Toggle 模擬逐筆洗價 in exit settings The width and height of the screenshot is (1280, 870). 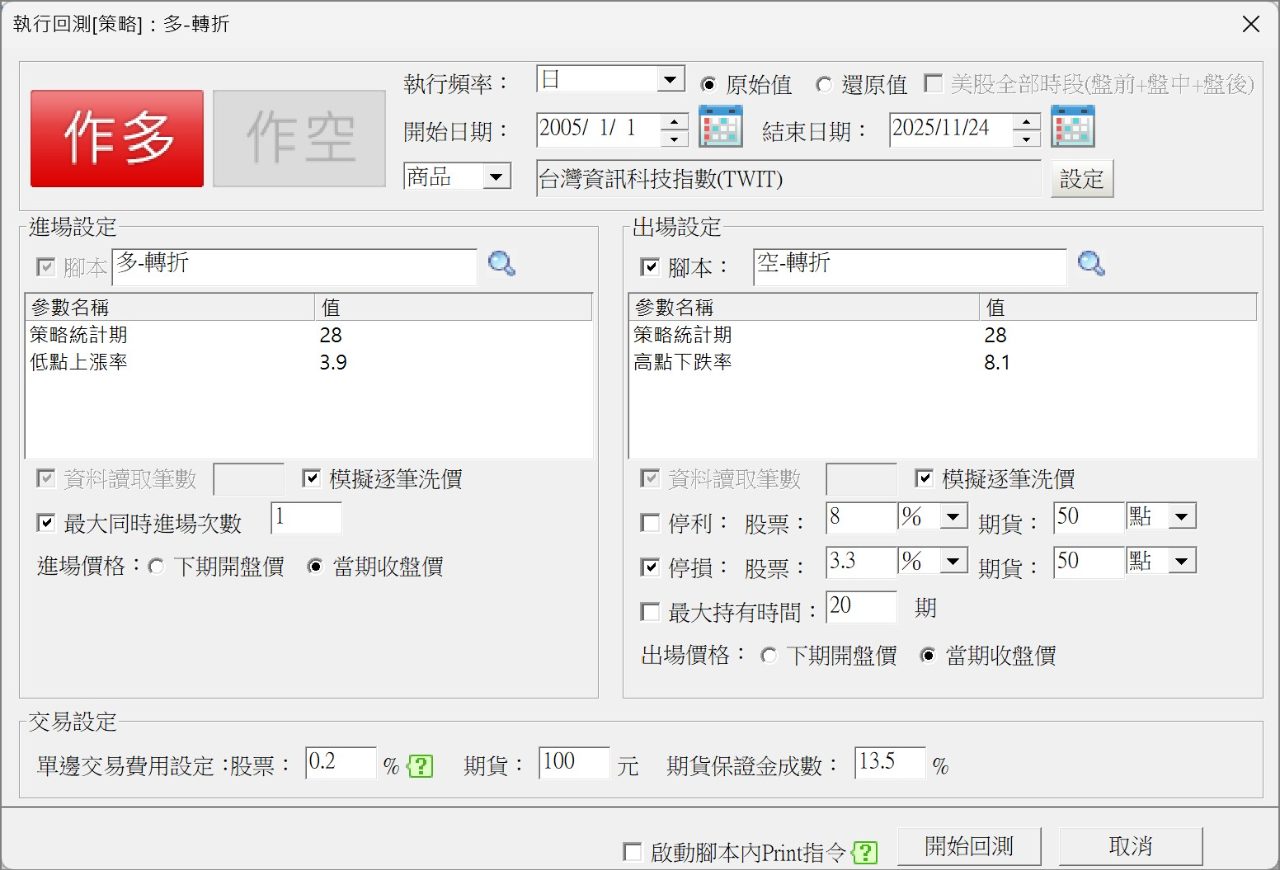[x=923, y=479]
